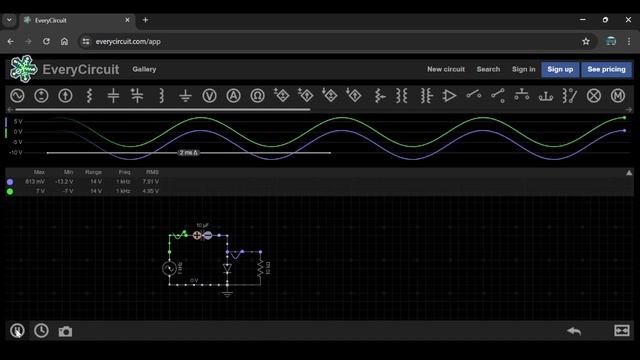Click the EveryCircuit logo
Image resolution: width=640 pixels, height=360 pixels.
[x=24, y=69]
